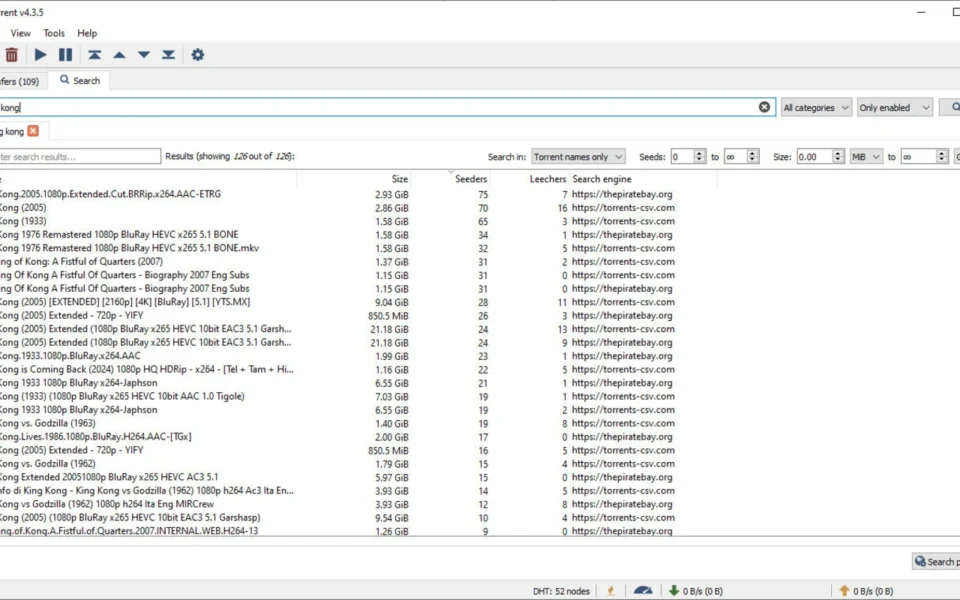Click the 21.18 GiB size with 13 leechers
Screen dimensions: 960x600
pos(389,329)
